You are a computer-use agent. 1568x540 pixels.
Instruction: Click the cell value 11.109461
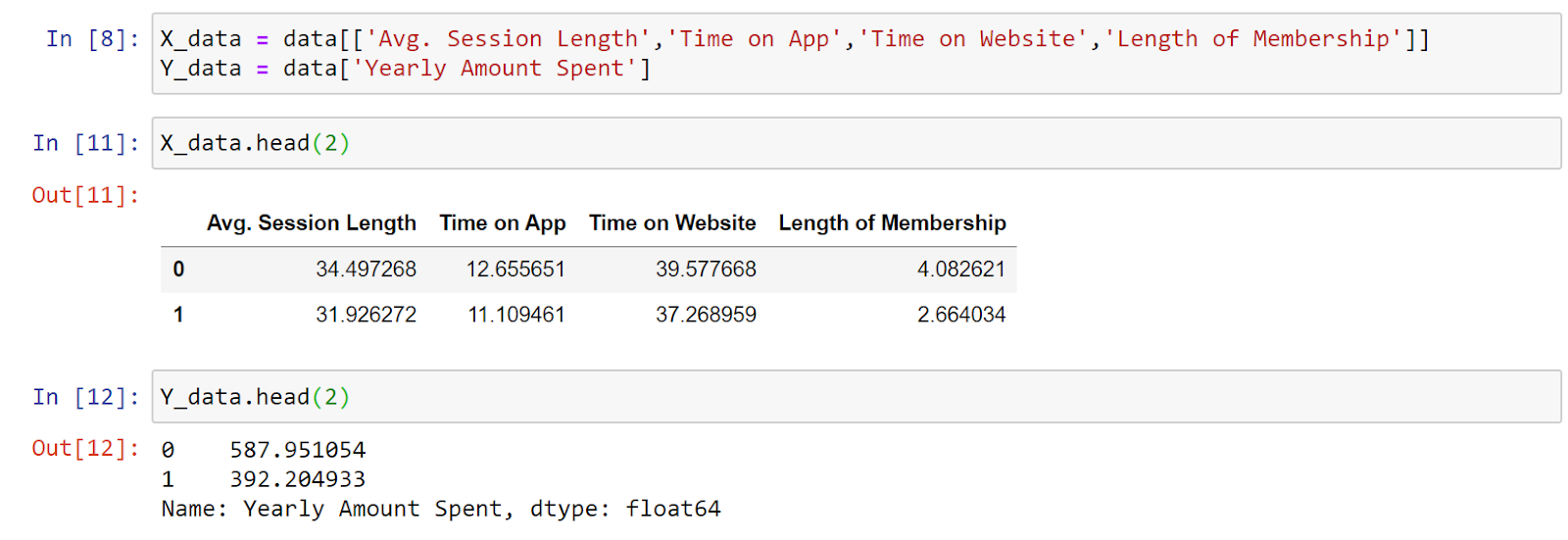[x=516, y=315]
